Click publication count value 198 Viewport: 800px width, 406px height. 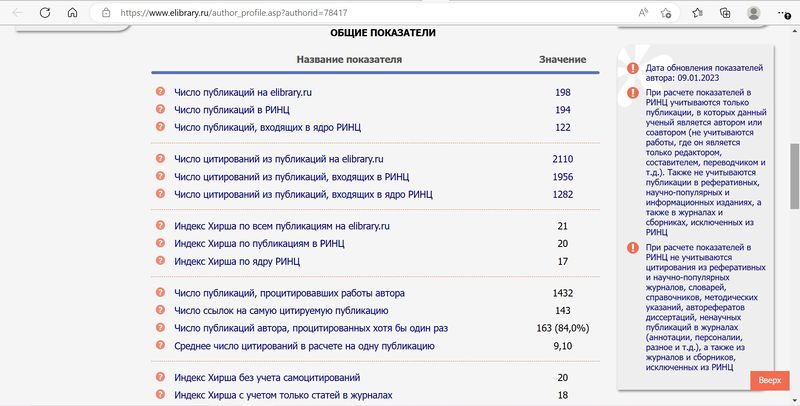(x=563, y=92)
